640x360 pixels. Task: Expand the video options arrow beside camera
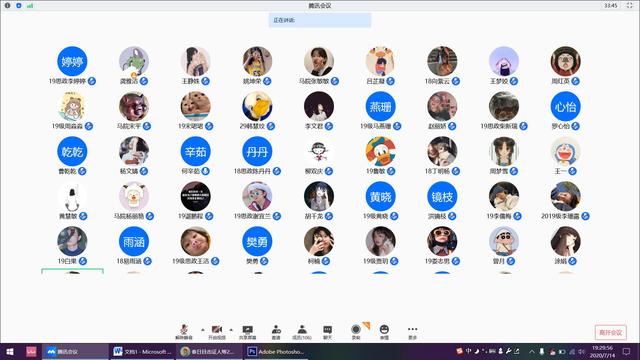coord(231,329)
